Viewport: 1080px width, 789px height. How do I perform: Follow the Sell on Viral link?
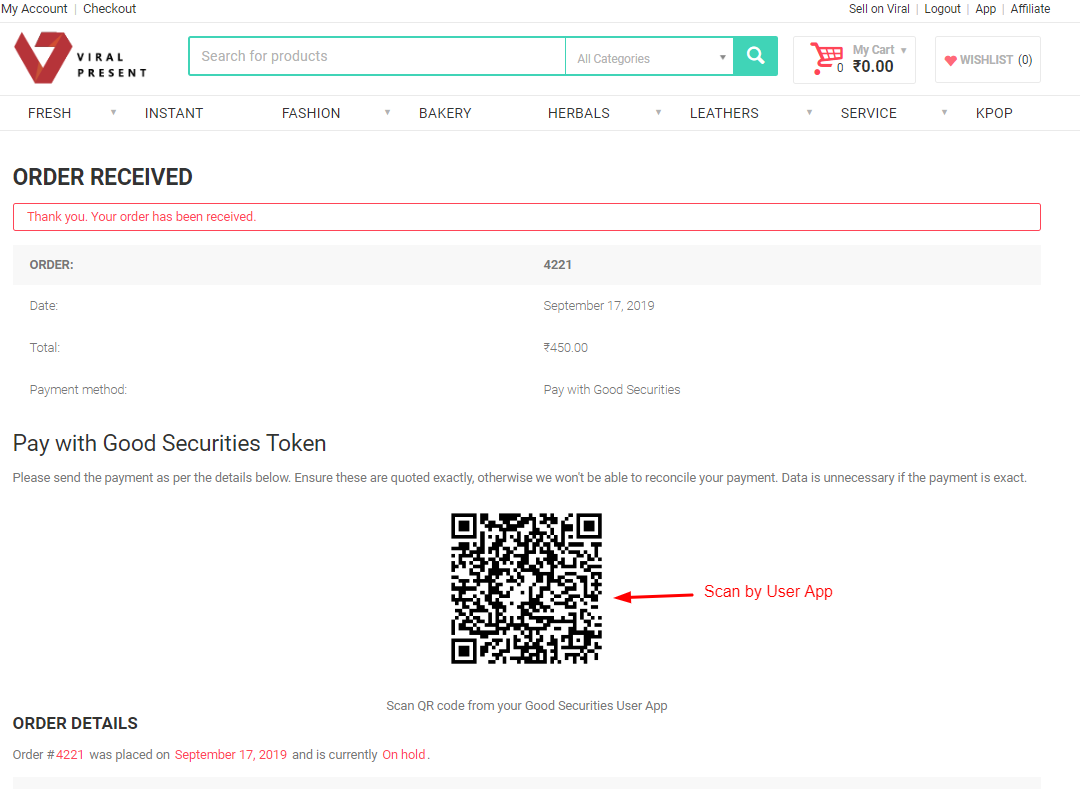879,9
